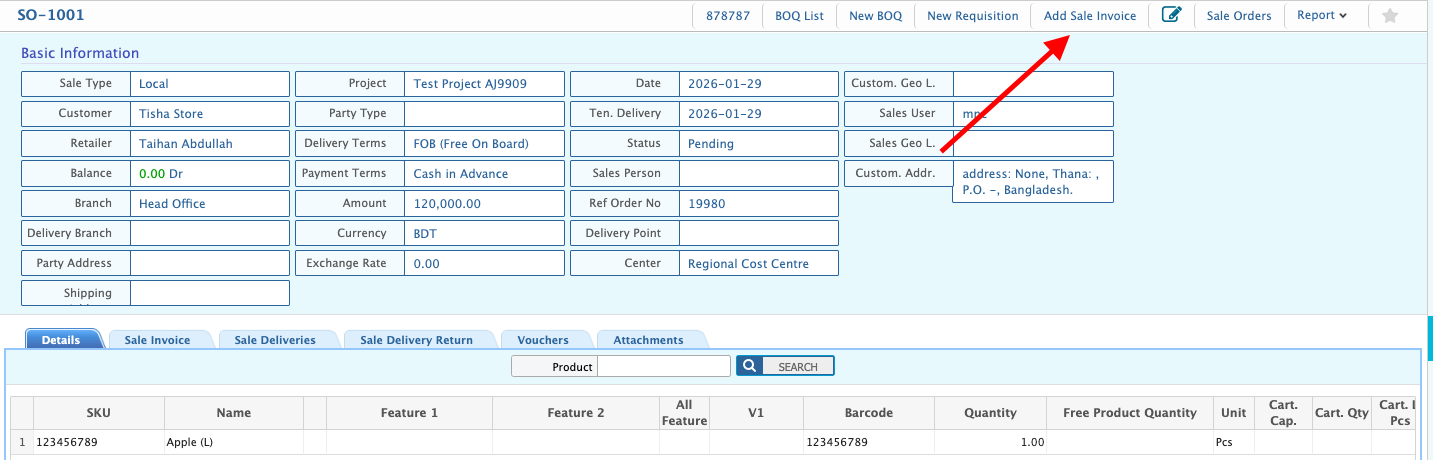The width and height of the screenshot is (1433, 460).
Task: Open the Report dropdown menu
Action: tap(1322, 15)
